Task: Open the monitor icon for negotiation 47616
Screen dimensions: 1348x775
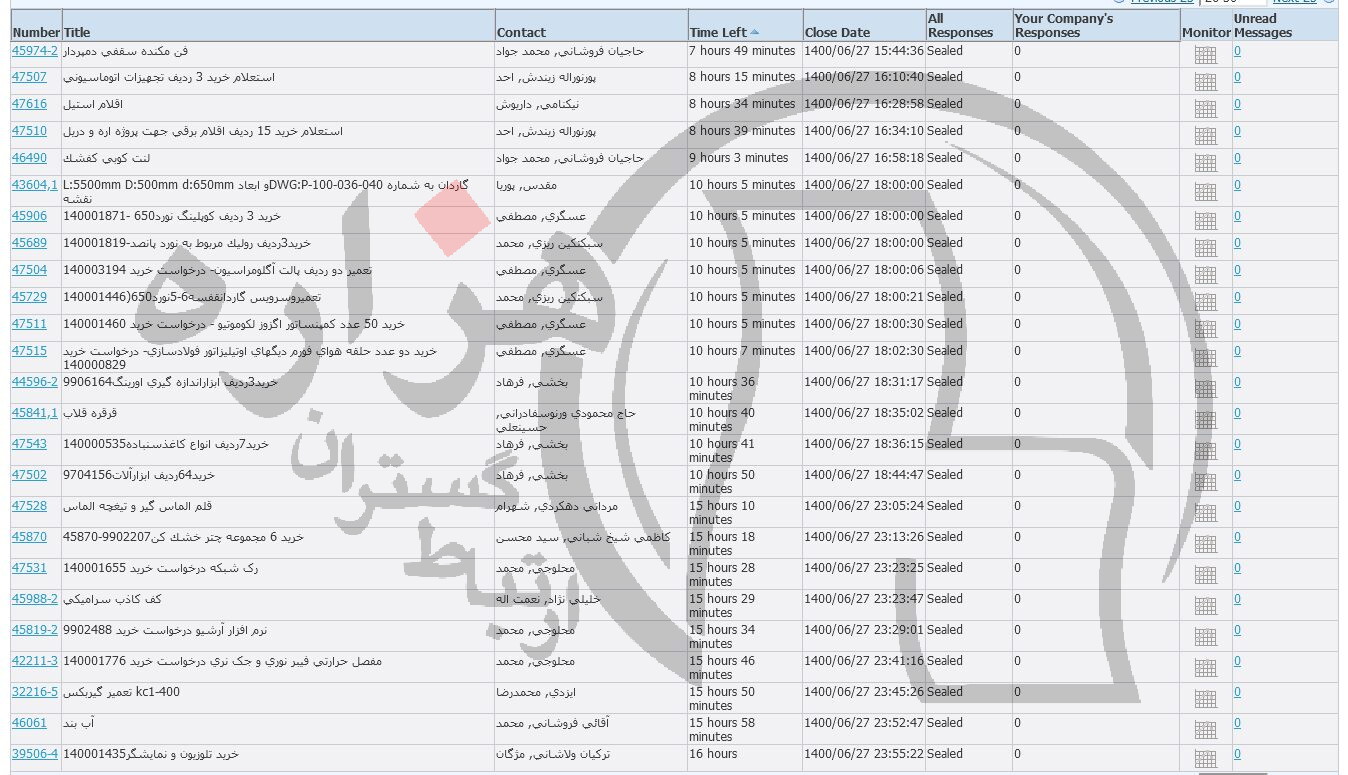Action: pos(1205,110)
